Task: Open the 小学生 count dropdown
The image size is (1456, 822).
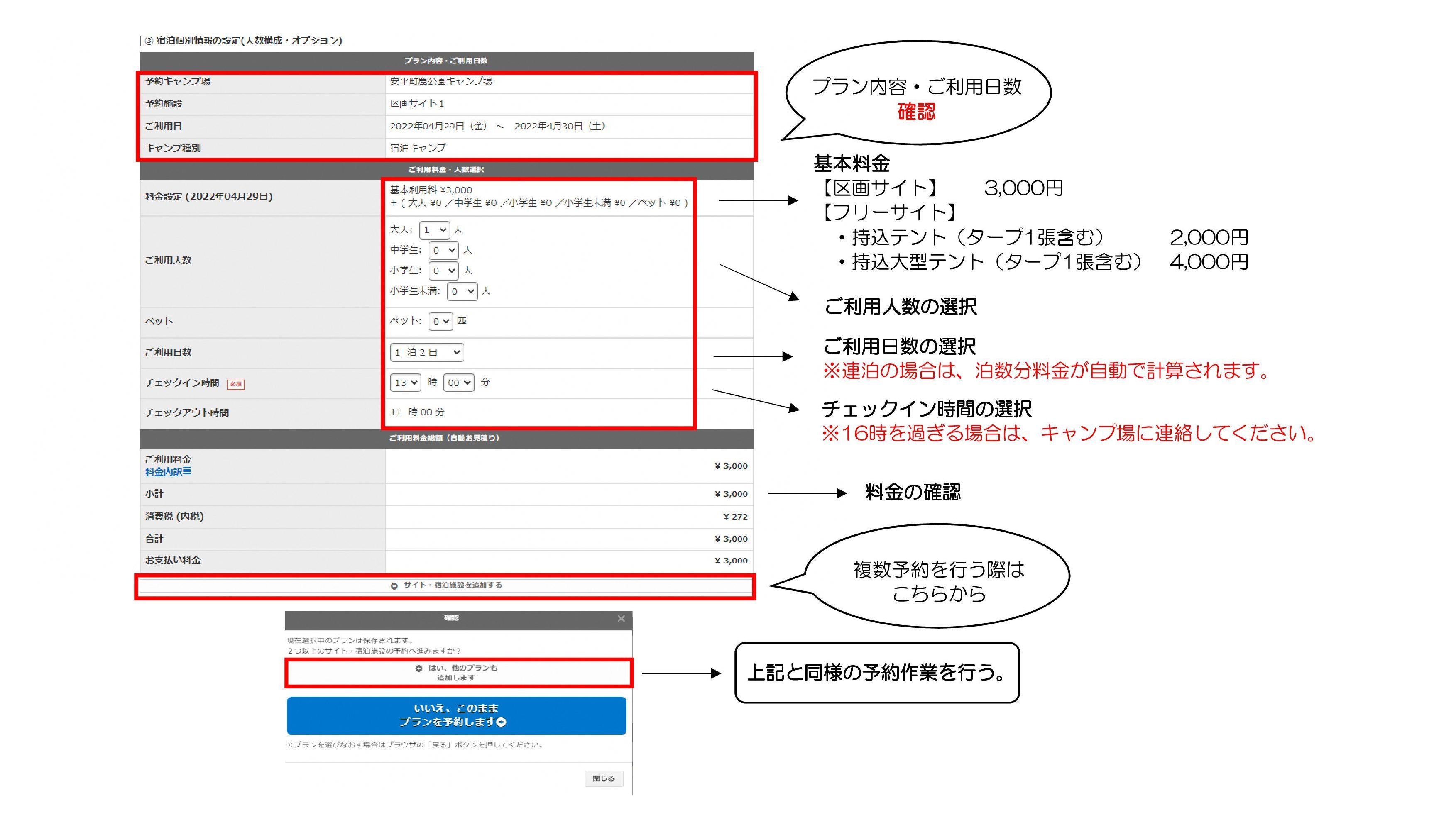Action: point(443,271)
